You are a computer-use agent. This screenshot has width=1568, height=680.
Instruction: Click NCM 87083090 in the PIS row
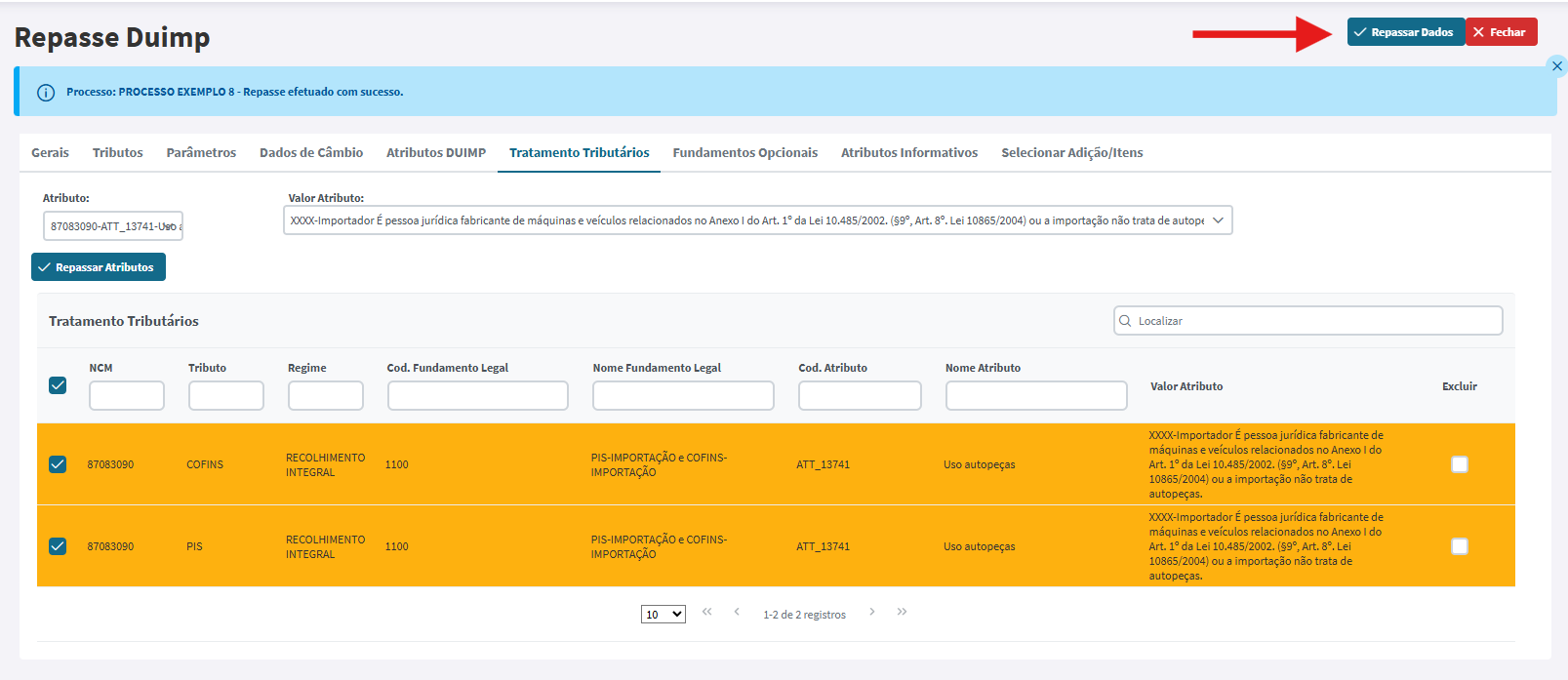coord(110,546)
